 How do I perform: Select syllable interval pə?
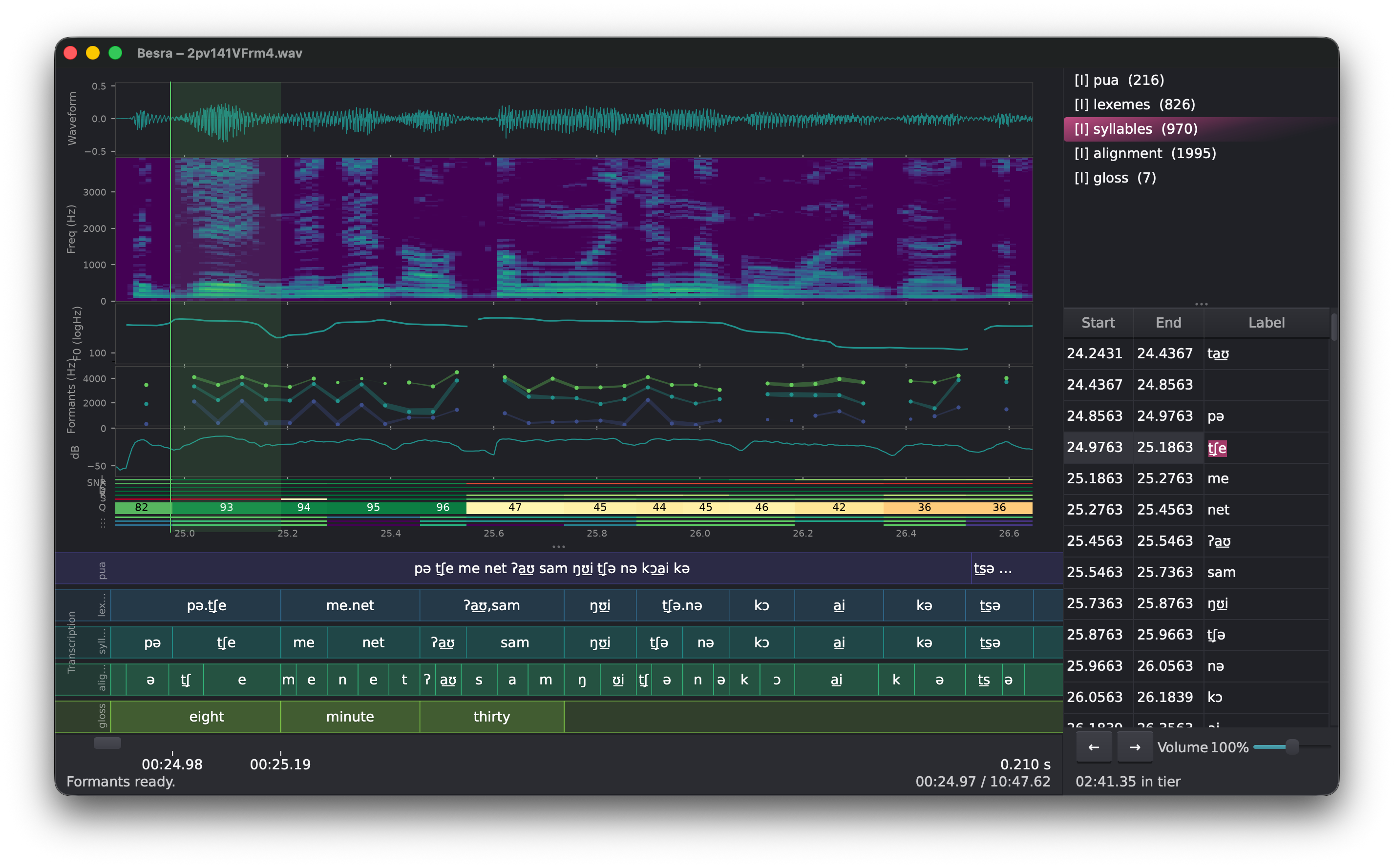click(x=141, y=643)
